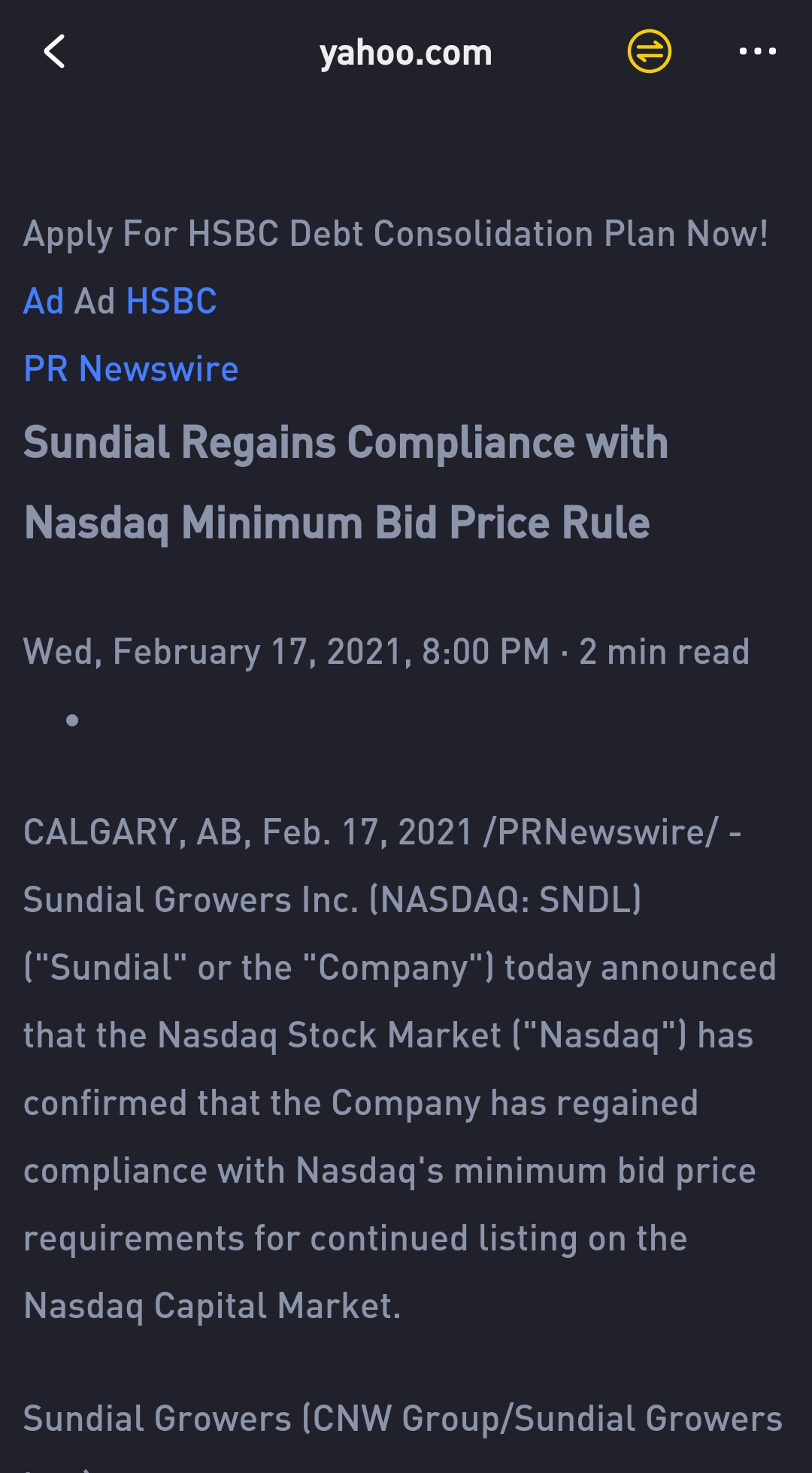Tap the back arrow icon
The image size is (812, 1473).
54,52
